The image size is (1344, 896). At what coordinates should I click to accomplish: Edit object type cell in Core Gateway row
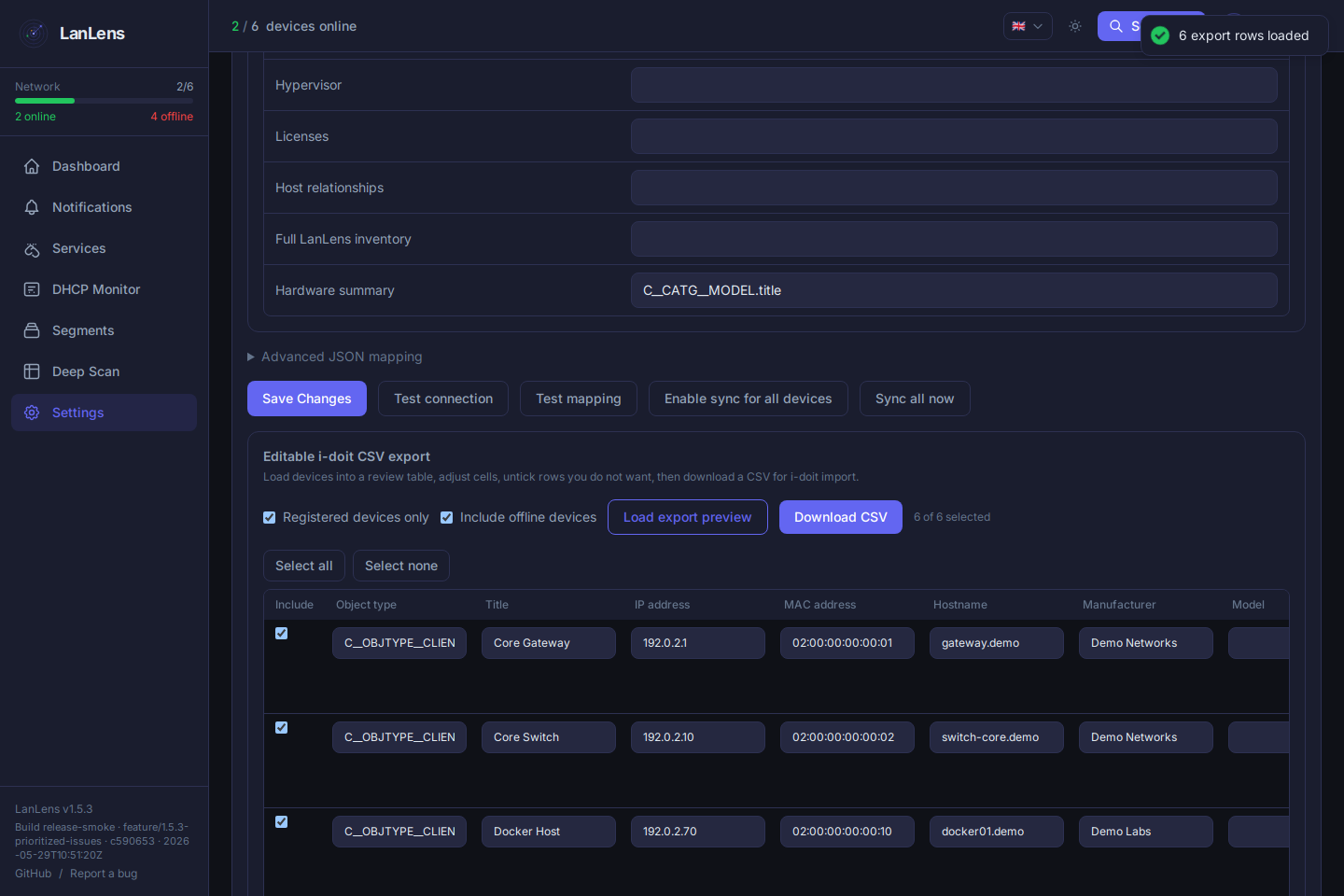399,643
